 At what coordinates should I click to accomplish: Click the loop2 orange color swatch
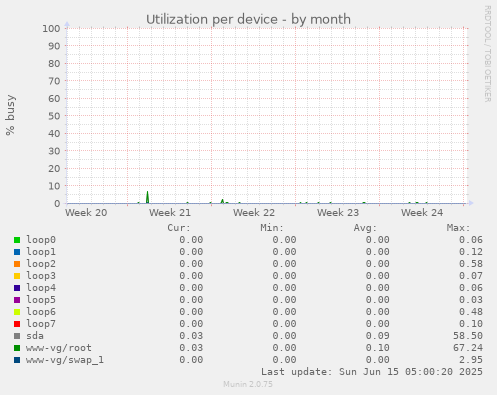17,264
